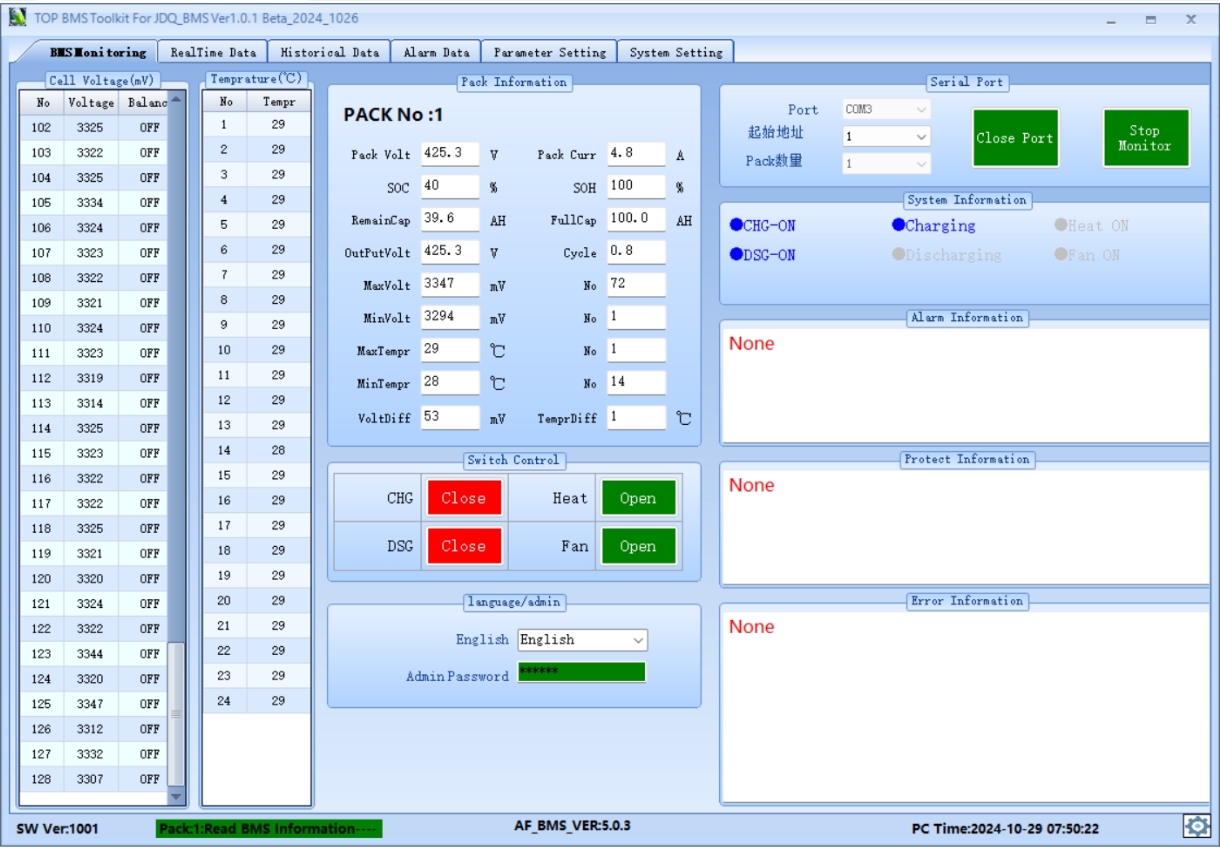
Task: Switch to the BMS Monitoring tab
Action: coord(97,52)
